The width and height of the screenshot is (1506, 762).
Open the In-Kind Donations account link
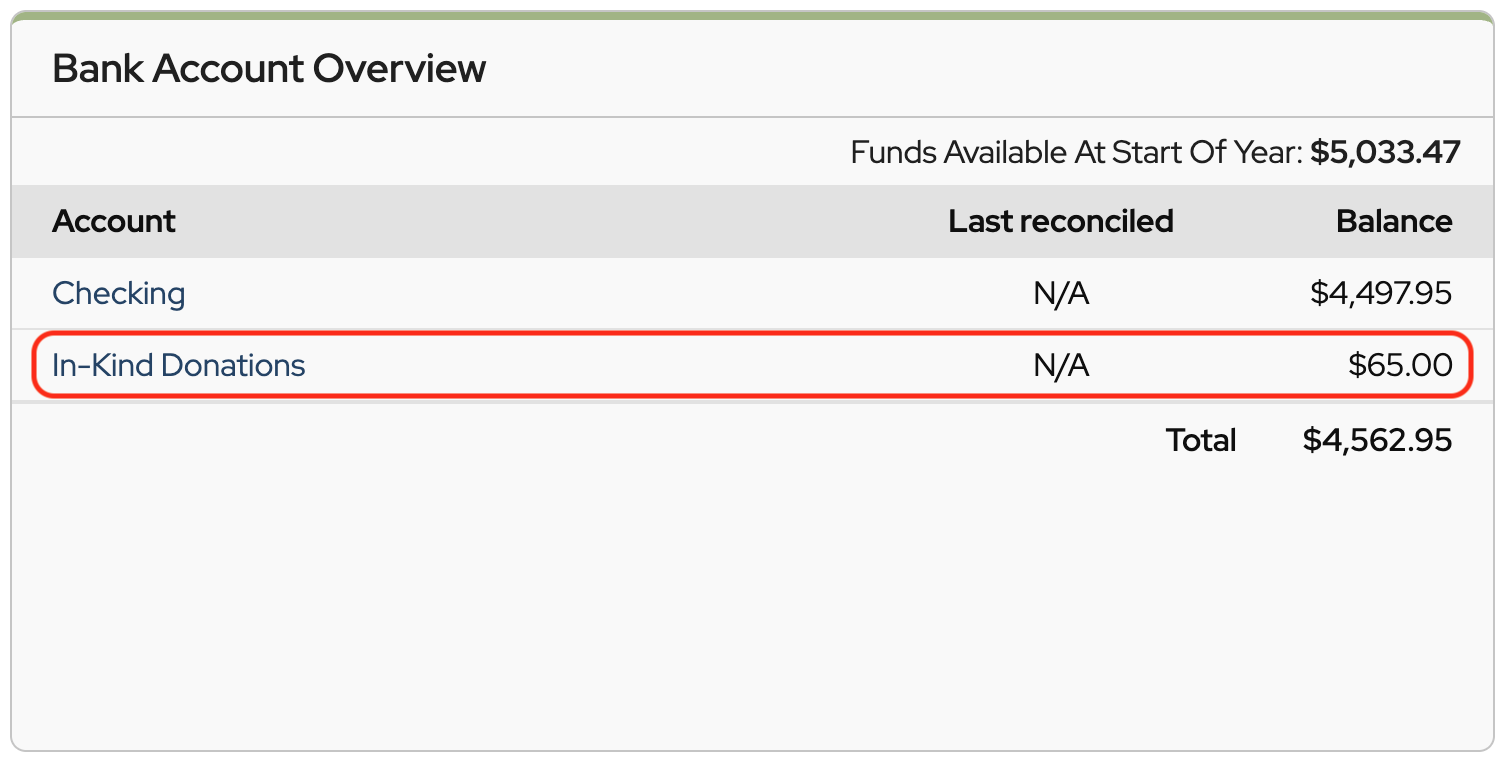click(178, 365)
